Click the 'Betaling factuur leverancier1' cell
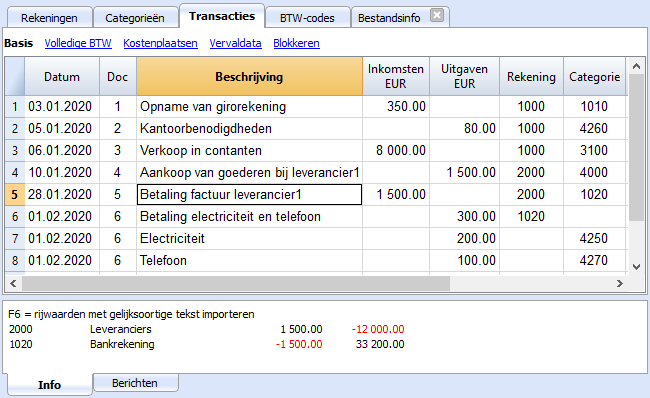 click(x=249, y=194)
